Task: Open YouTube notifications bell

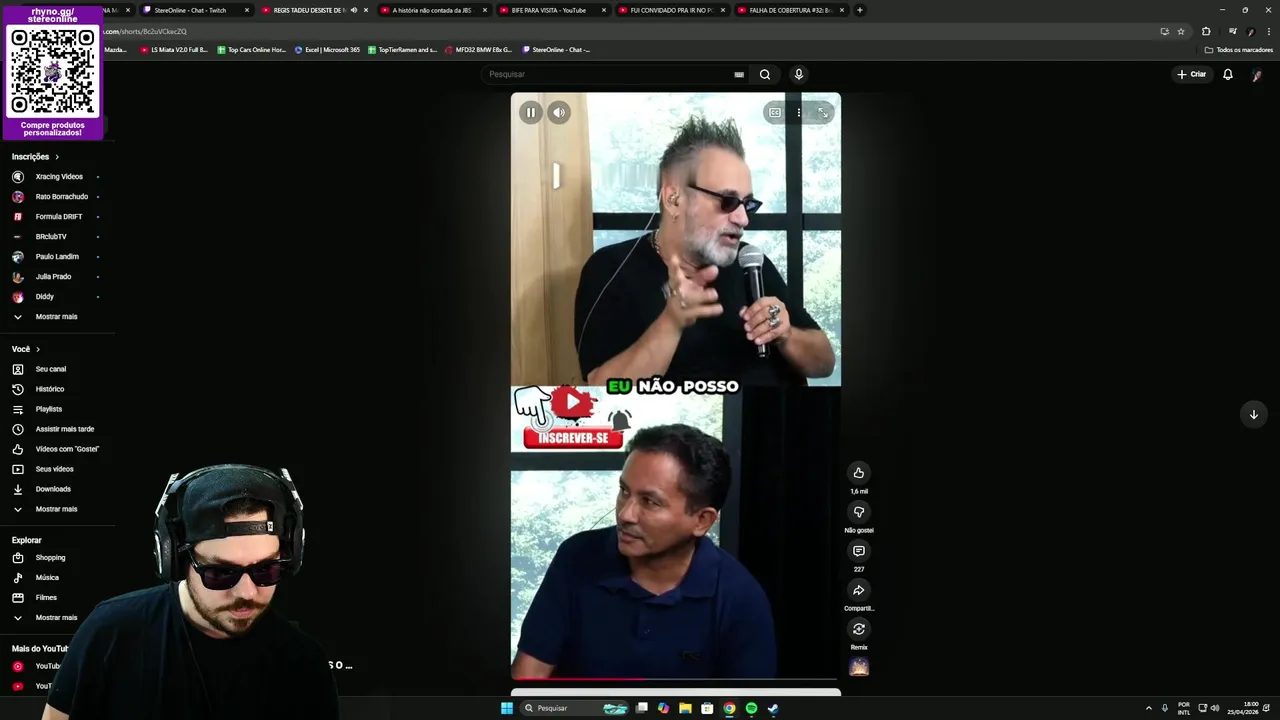Action: click(x=1228, y=74)
